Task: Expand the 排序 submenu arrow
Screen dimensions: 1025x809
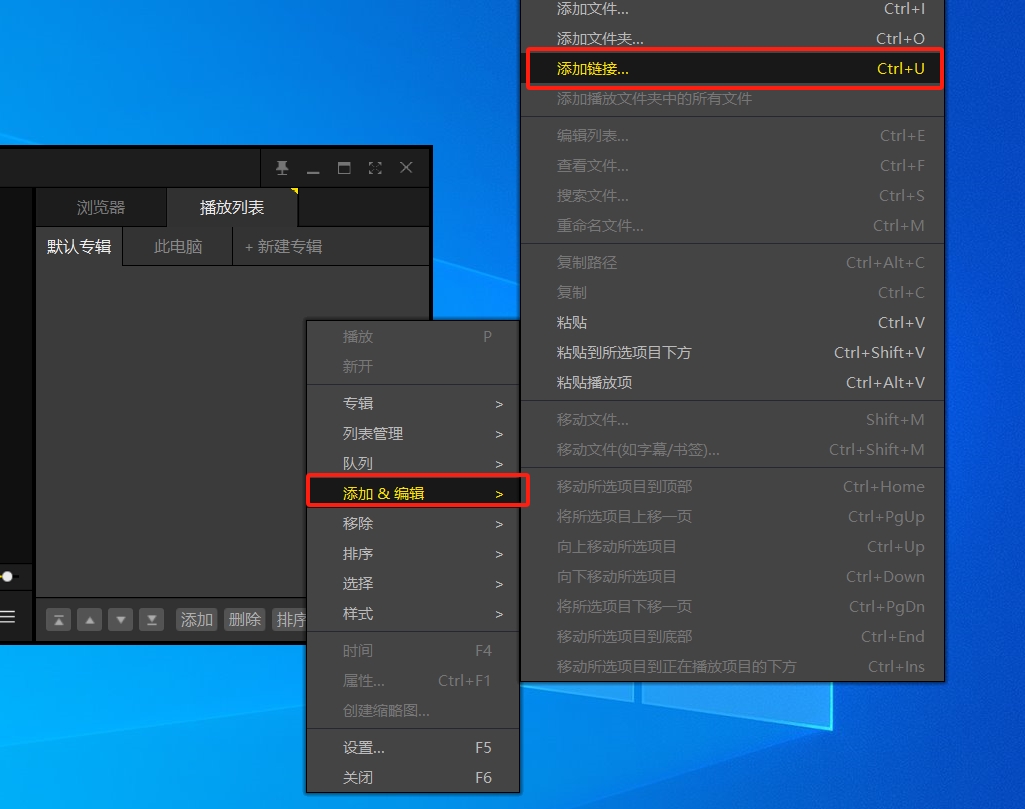Action: pyautogui.click(x=497, y=553)
